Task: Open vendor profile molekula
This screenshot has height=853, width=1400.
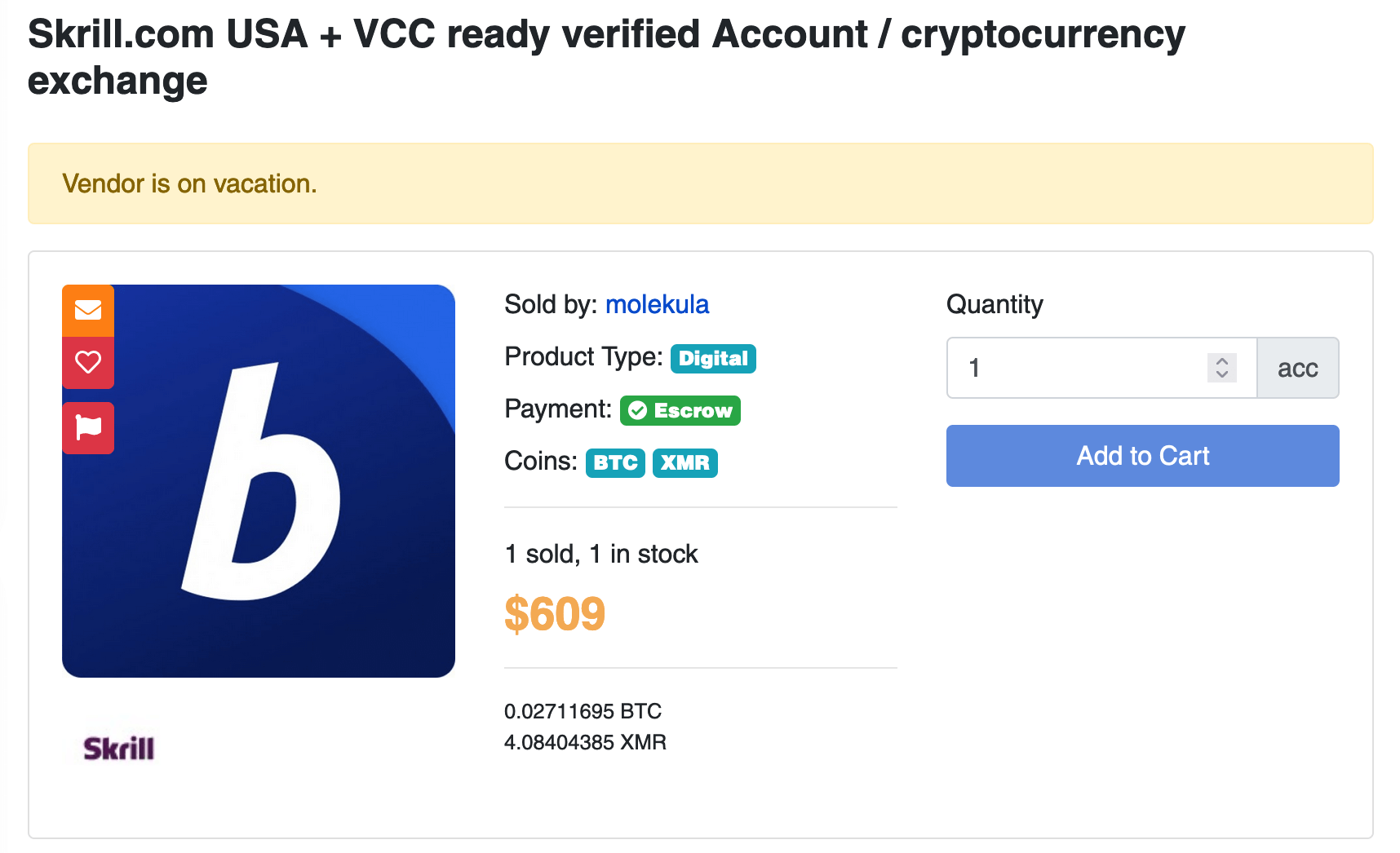Action: coord(657,304)
